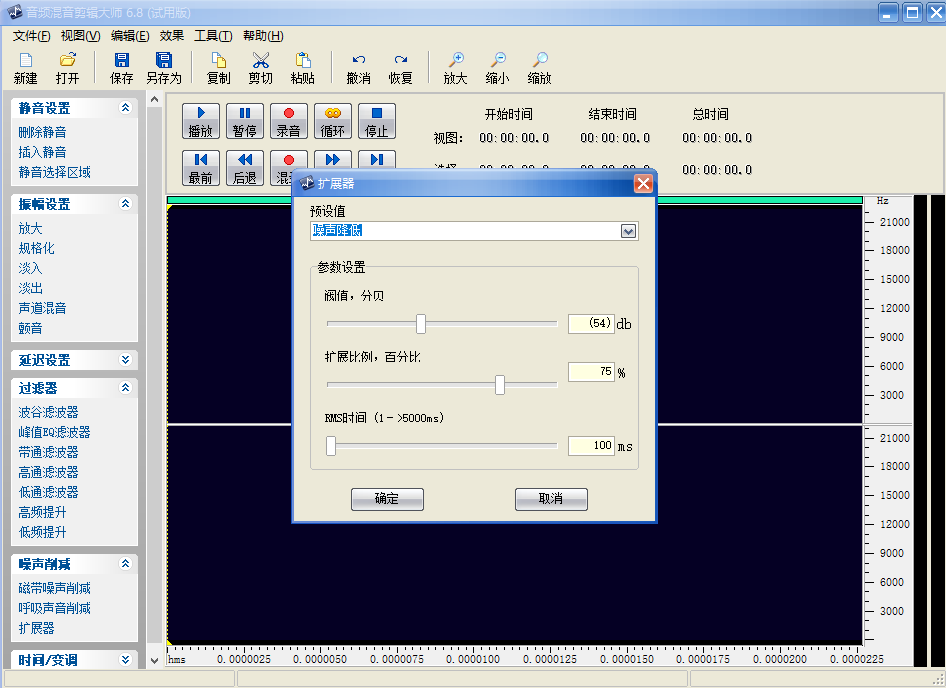946x688 pixels.
Task: Click the 另存为 (Save As) icon
Action: [163, 61]
